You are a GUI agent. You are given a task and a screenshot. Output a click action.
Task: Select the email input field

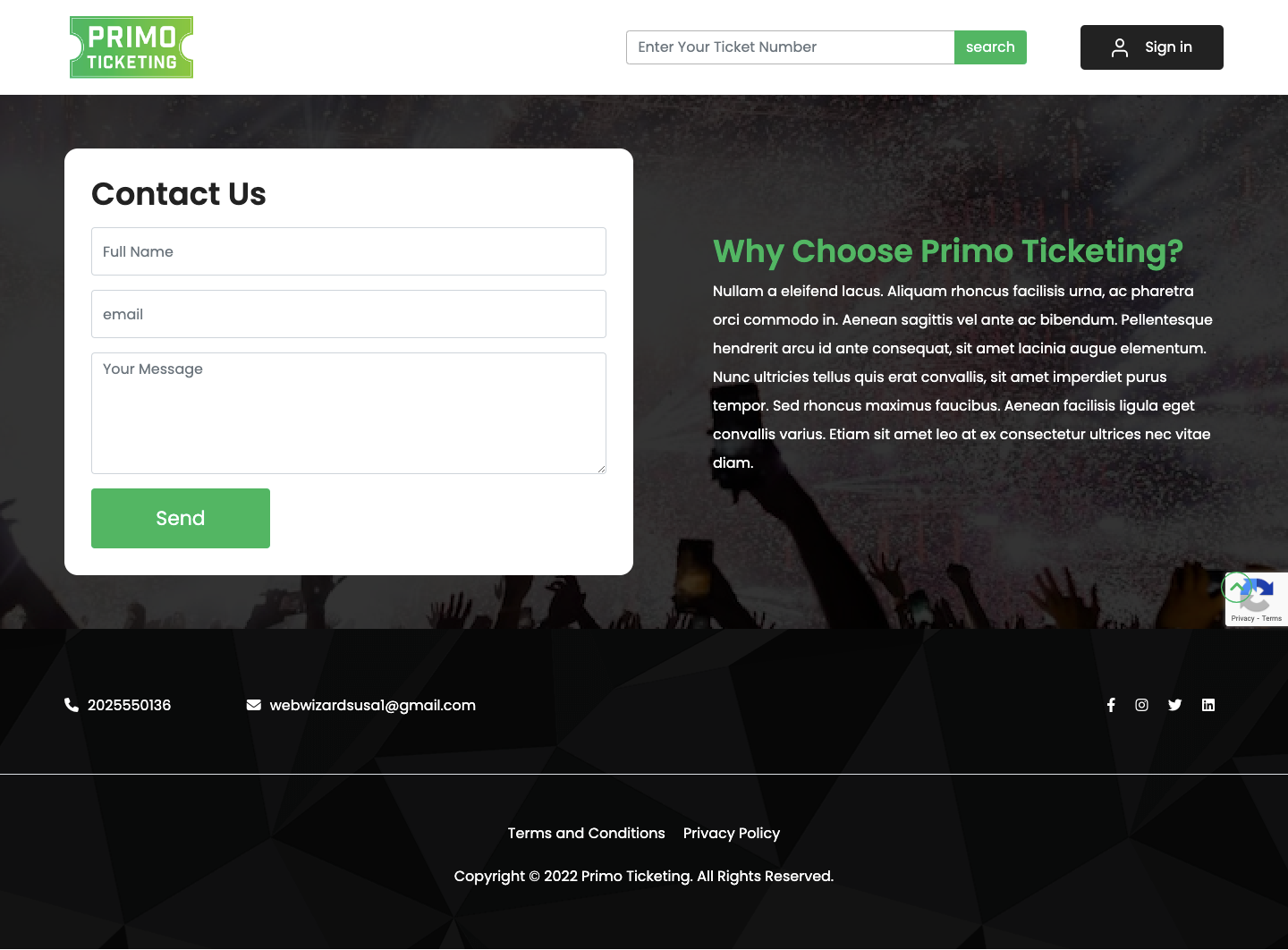click(349, 314)
